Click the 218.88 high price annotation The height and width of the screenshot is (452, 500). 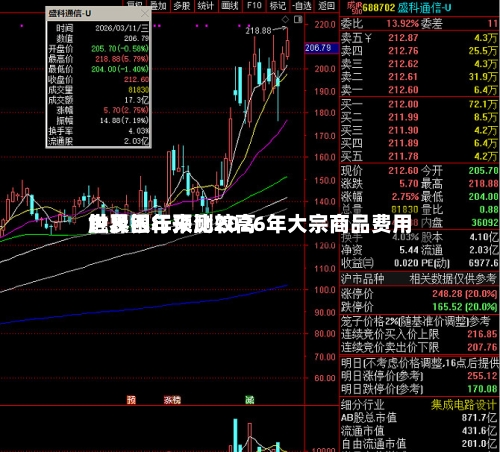pyautogui.click(x=259, y=31)
